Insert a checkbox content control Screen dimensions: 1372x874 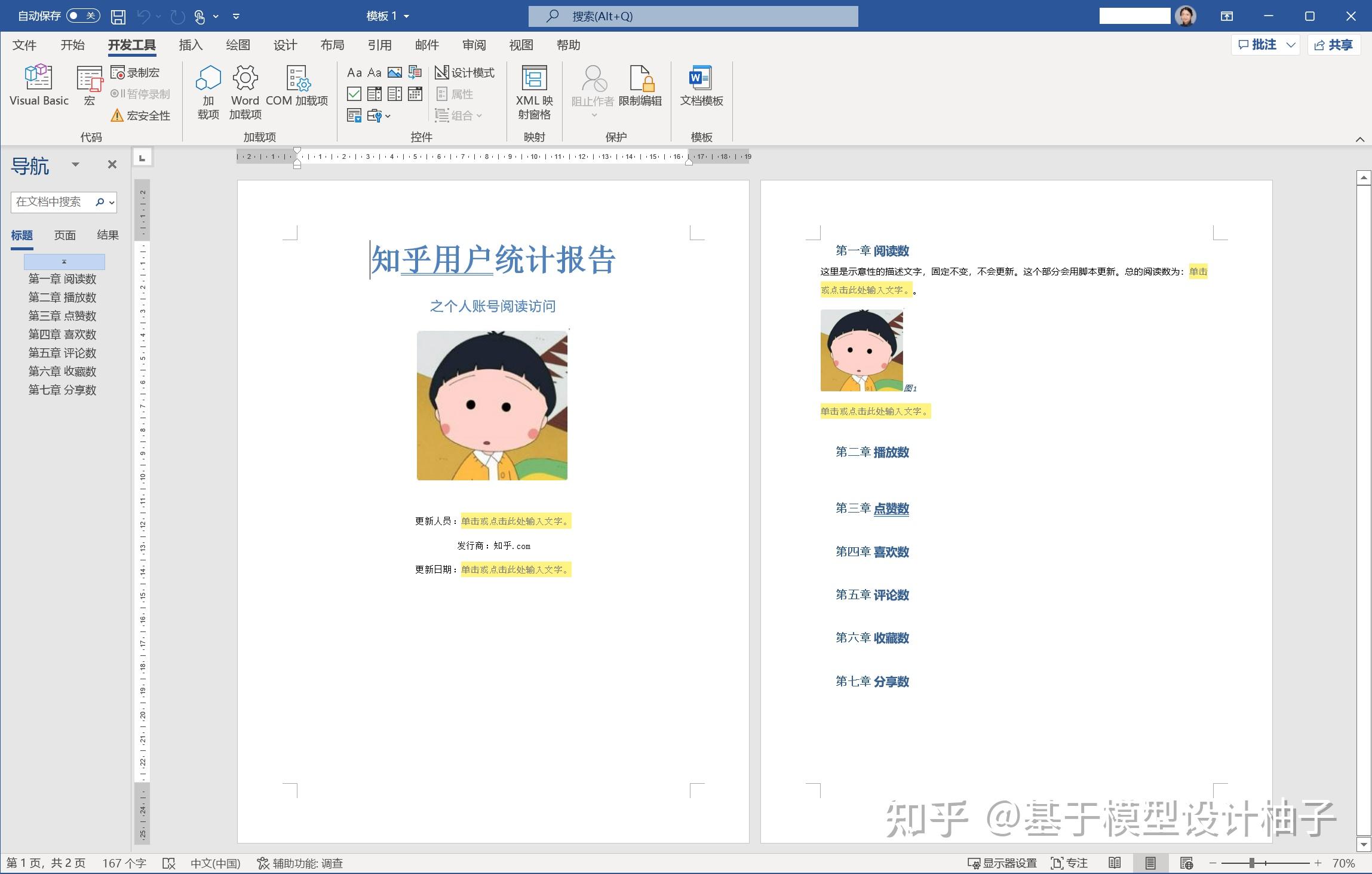pos(354,94)
